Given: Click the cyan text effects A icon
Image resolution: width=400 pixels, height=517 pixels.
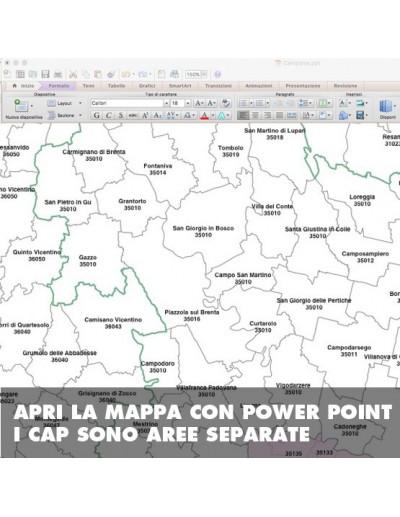Looking at the screenshot, I should point(221,115).
